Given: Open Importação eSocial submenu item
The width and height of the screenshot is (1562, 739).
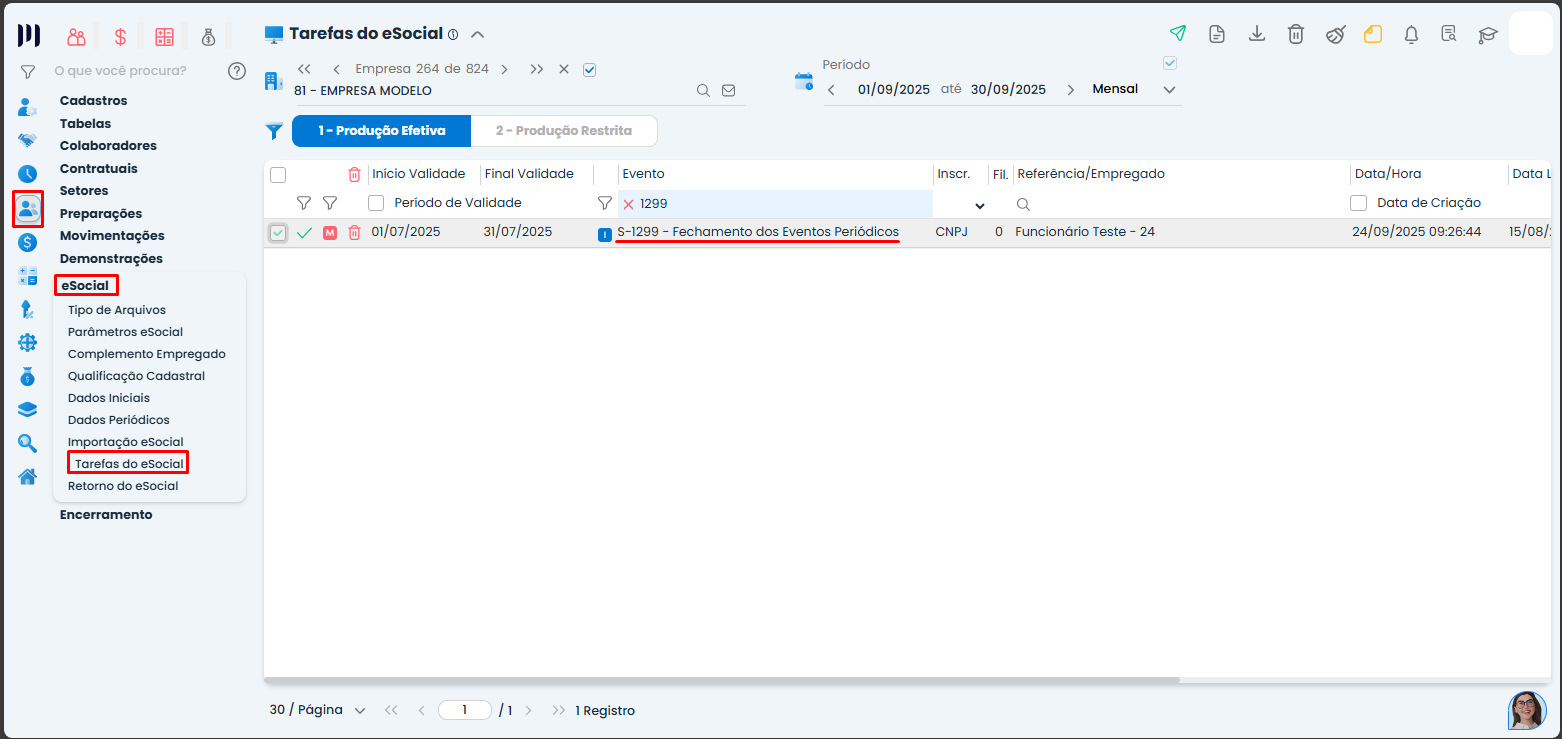Looking at the screenshot, I should coord(126,442).
